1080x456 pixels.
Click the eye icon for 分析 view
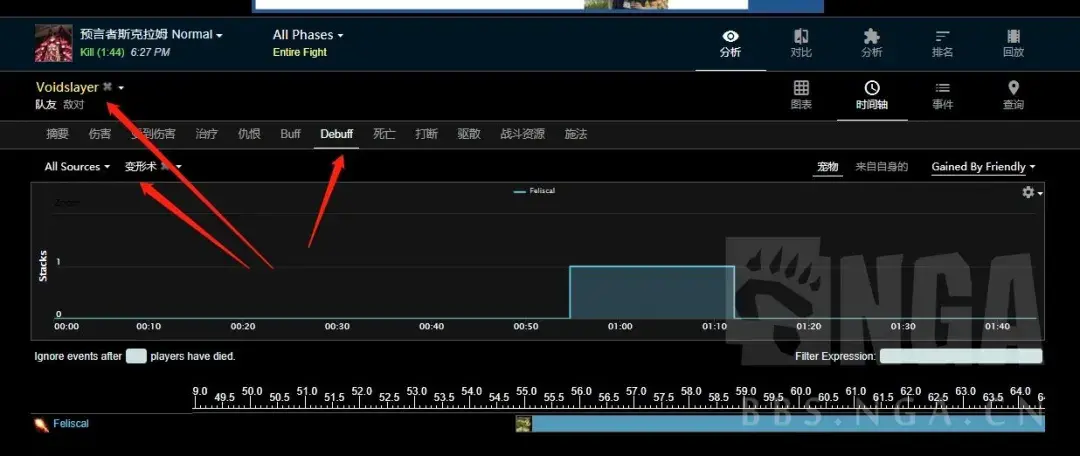coord(730,37)
